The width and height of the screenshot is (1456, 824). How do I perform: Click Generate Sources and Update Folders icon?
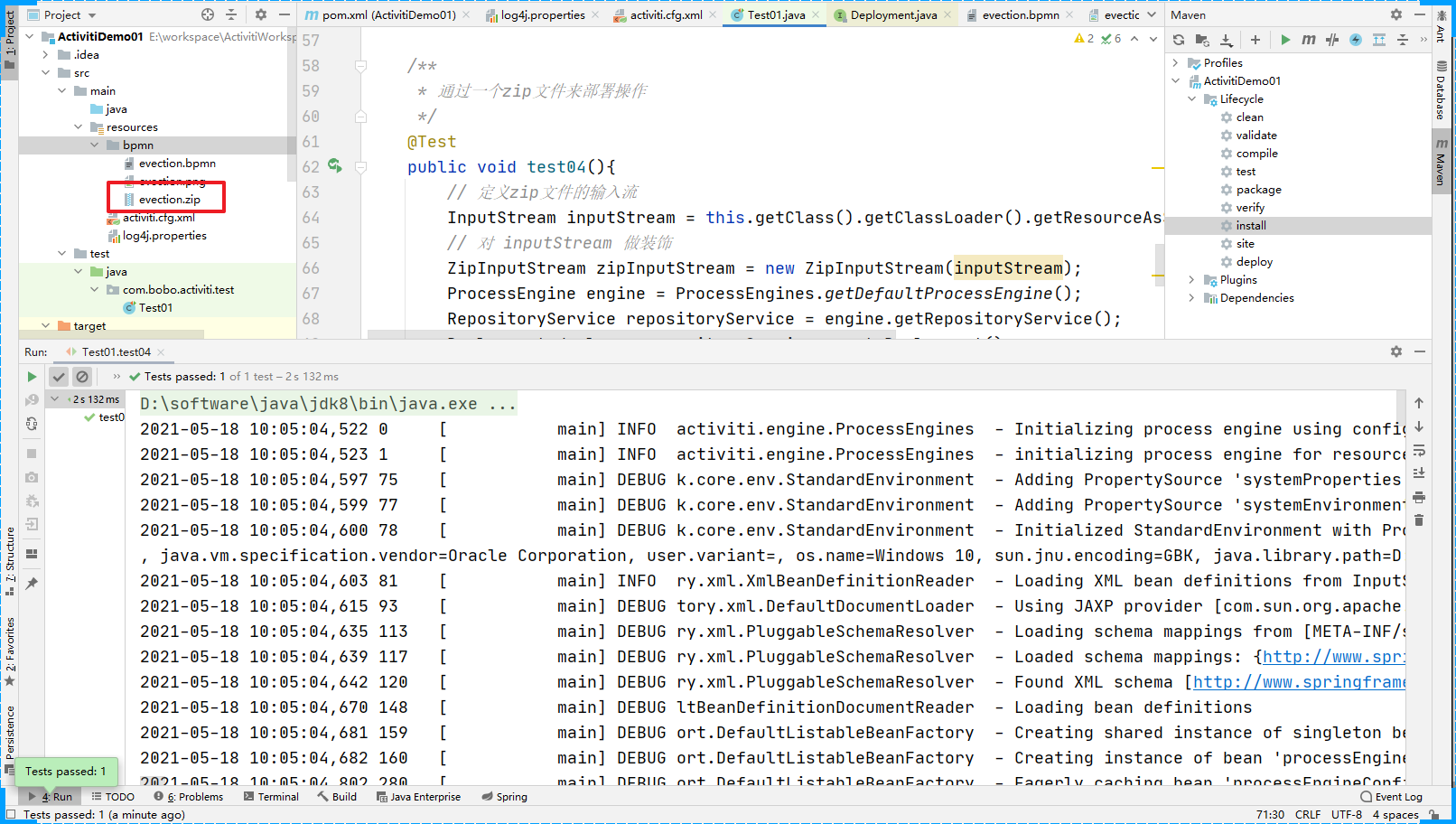[1202, 40]
